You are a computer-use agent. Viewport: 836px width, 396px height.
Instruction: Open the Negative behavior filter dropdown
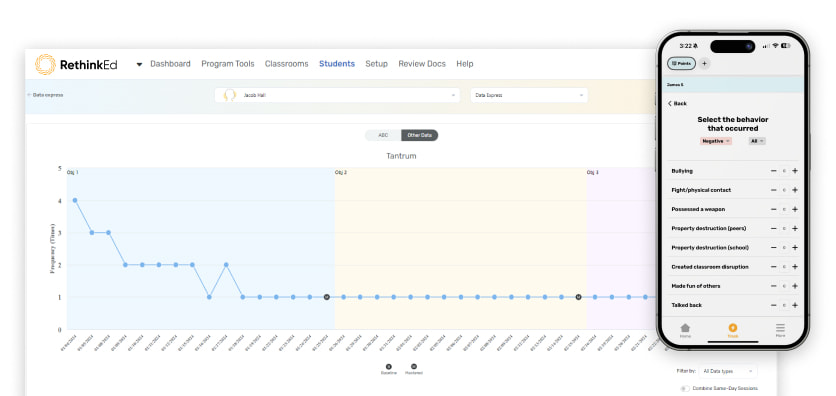pyautogui.click(x=716, y=141)
